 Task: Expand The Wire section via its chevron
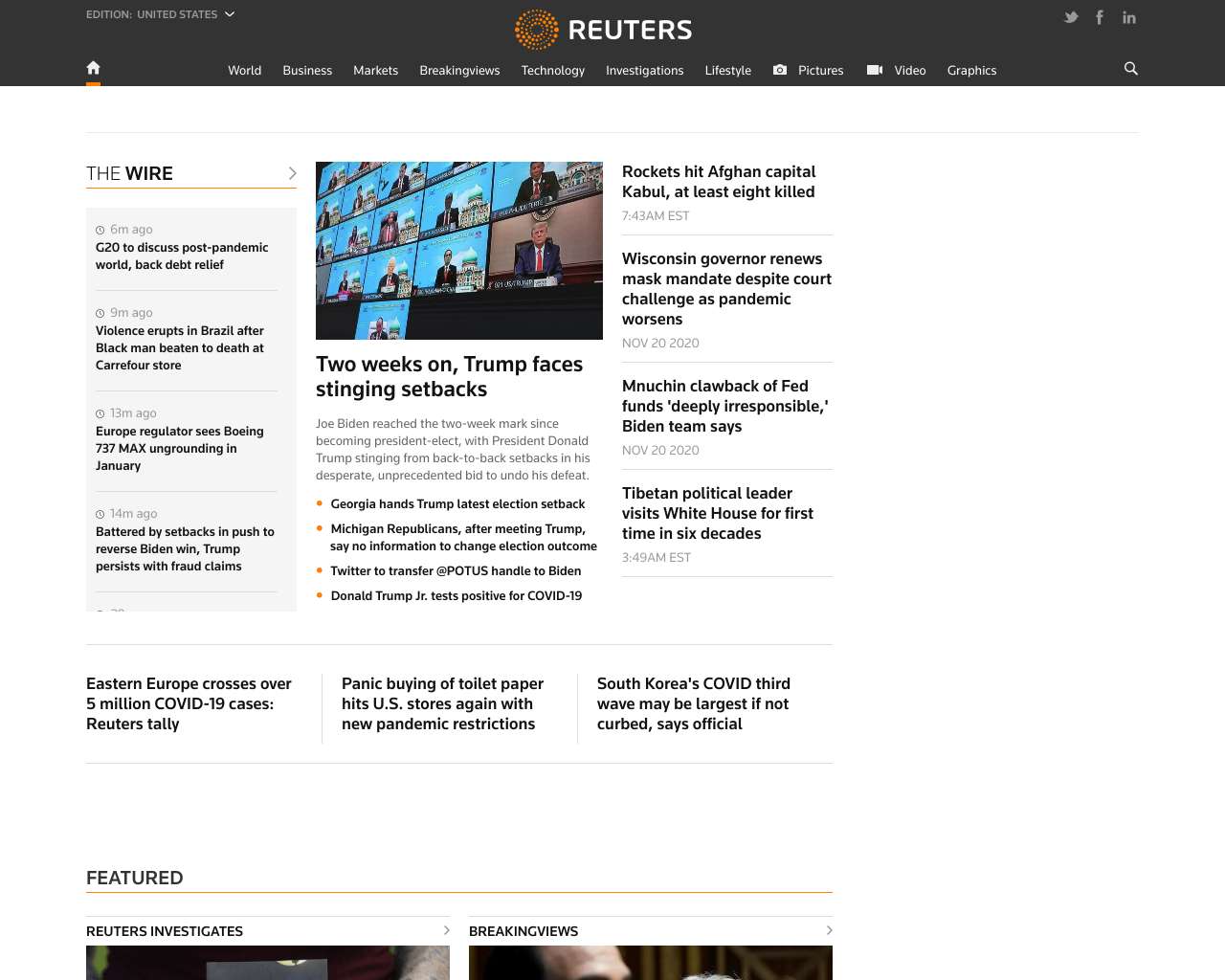(x=292, y=173)
